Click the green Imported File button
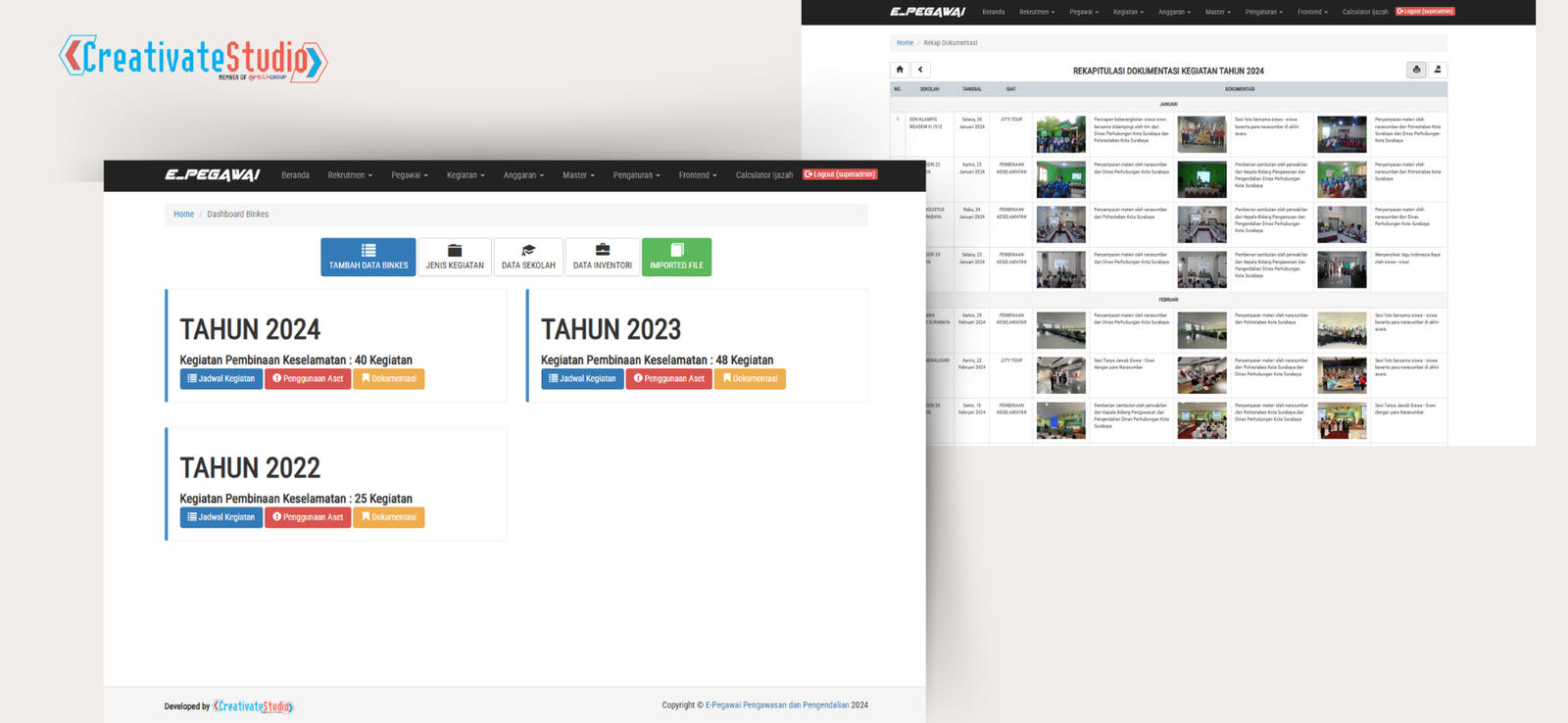 (x=676, y=257)
